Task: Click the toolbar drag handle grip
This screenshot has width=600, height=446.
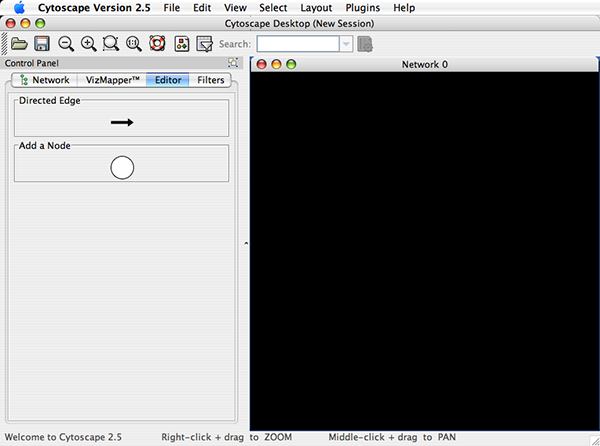Action: (x=4, y=44)
